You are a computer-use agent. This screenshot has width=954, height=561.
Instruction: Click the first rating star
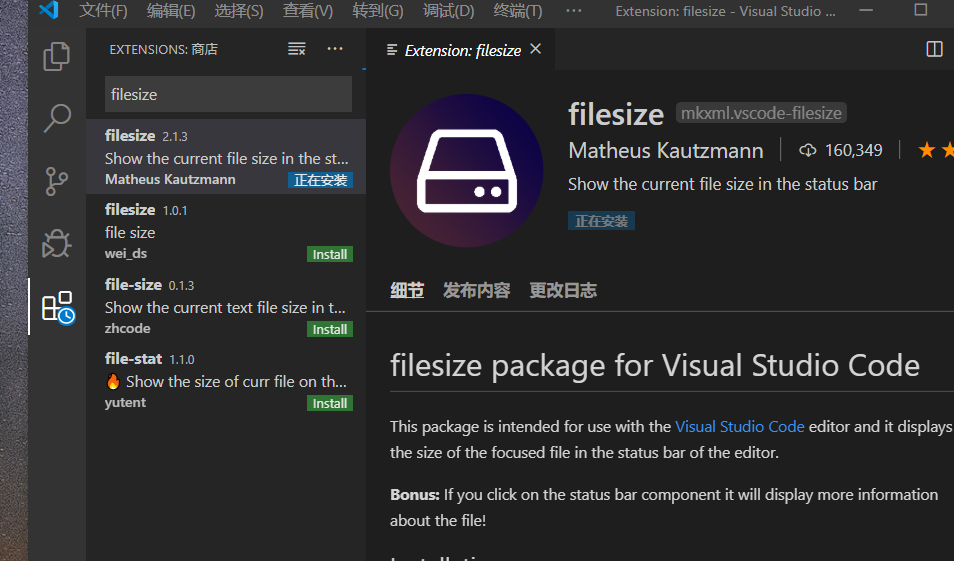click(x=926, y=150)
